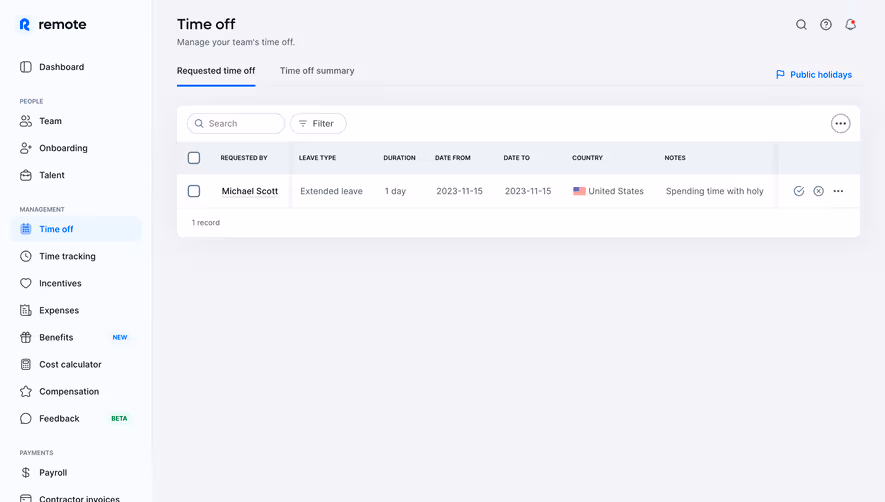
Task: Select Time off in sidebar
Action: (76, 229)
